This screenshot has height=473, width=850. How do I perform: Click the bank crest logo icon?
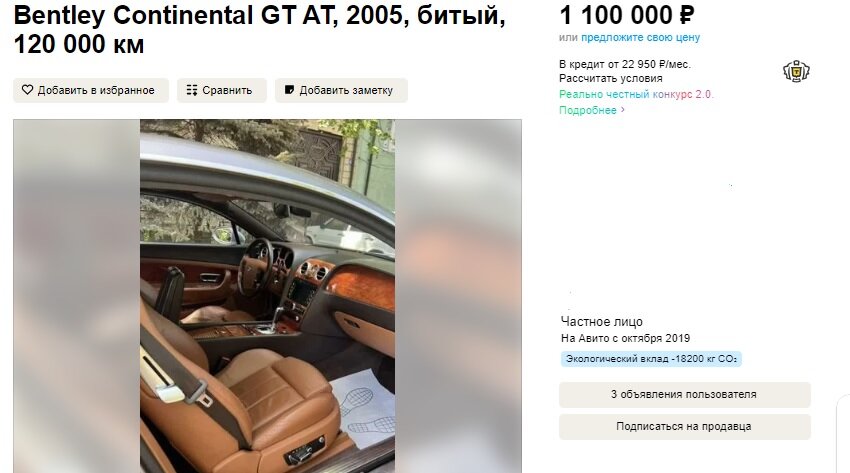click(x=796, y=72)
